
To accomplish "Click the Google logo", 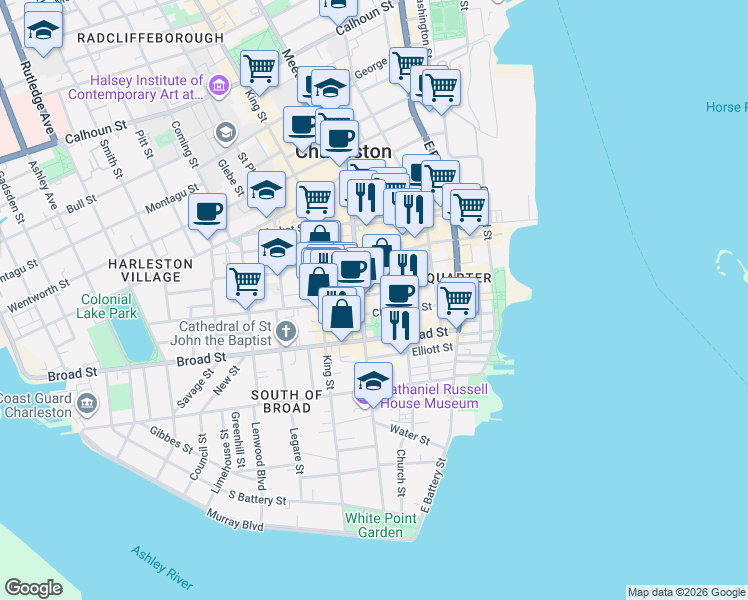I will [33, 588].
